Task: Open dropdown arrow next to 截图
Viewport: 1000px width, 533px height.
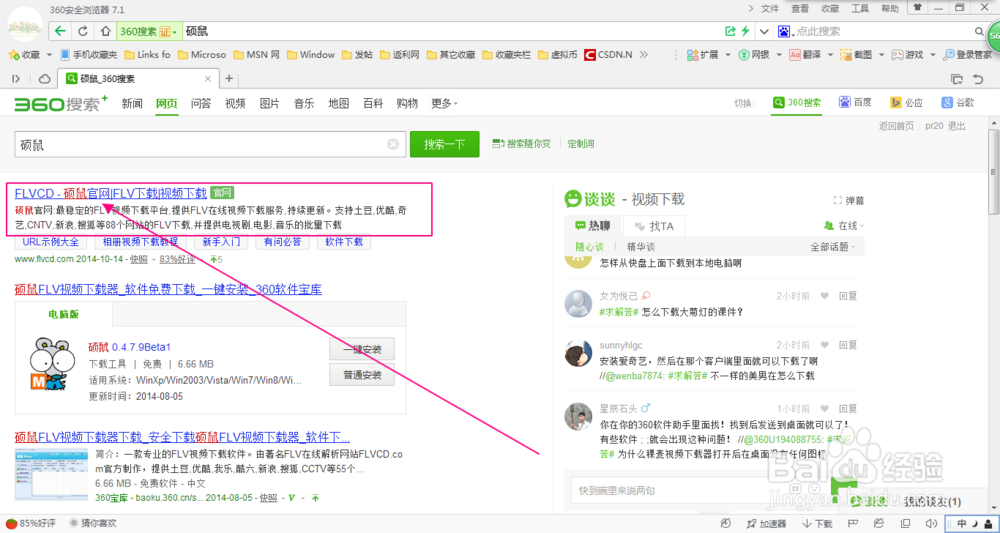Action: pyautogui.click(x=880, y=55)
